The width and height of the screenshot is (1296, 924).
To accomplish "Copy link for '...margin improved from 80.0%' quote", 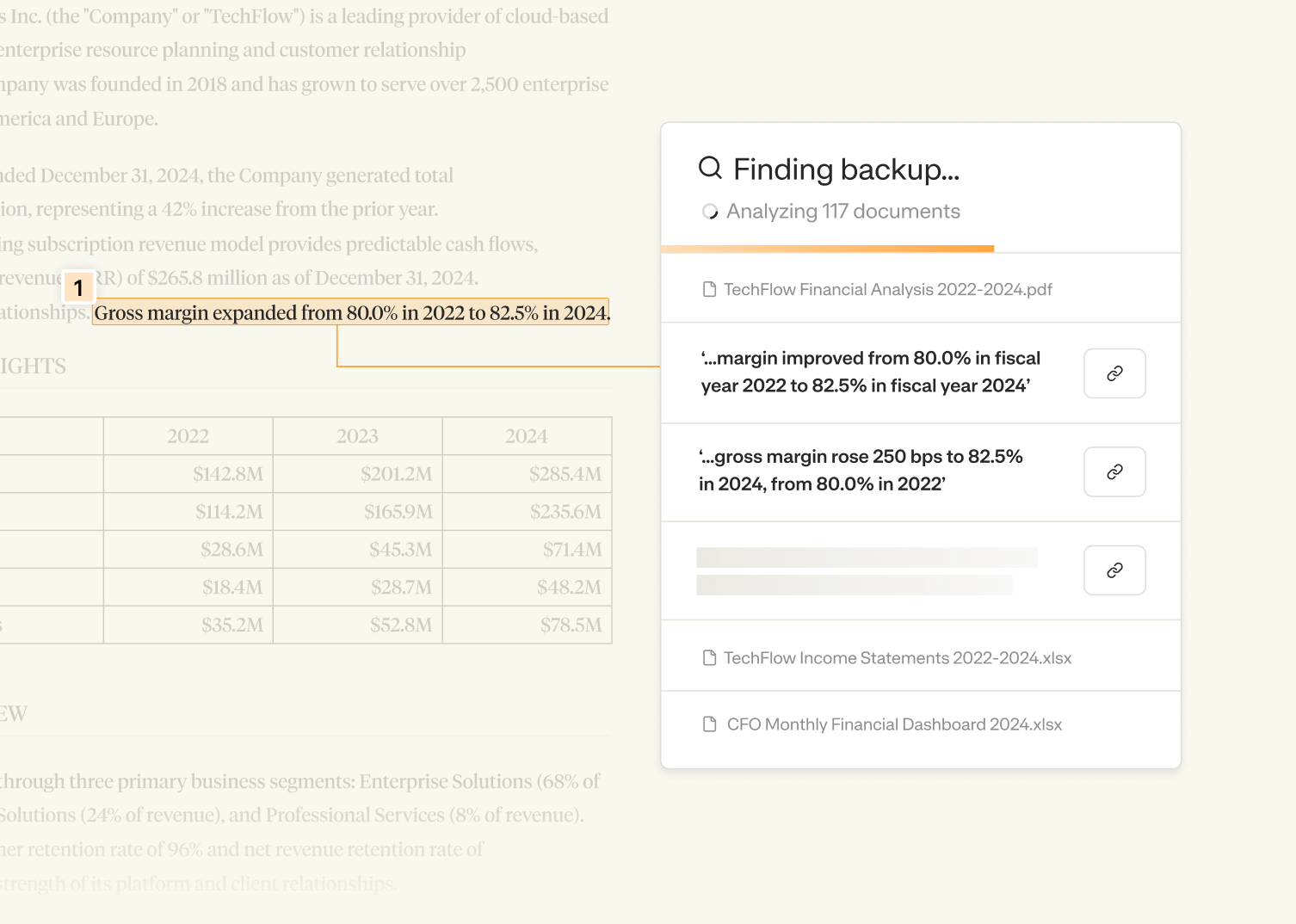I will 1114,373.
